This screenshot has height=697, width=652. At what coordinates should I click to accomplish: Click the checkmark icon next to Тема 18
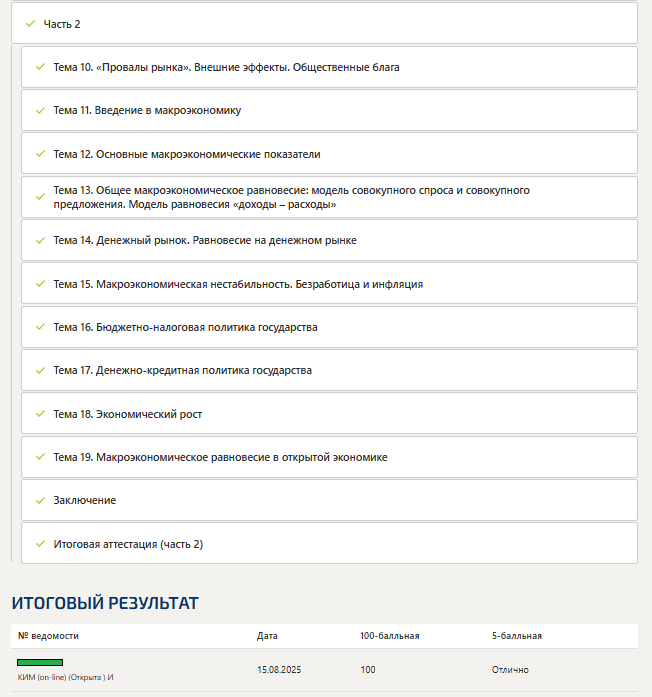40,414
